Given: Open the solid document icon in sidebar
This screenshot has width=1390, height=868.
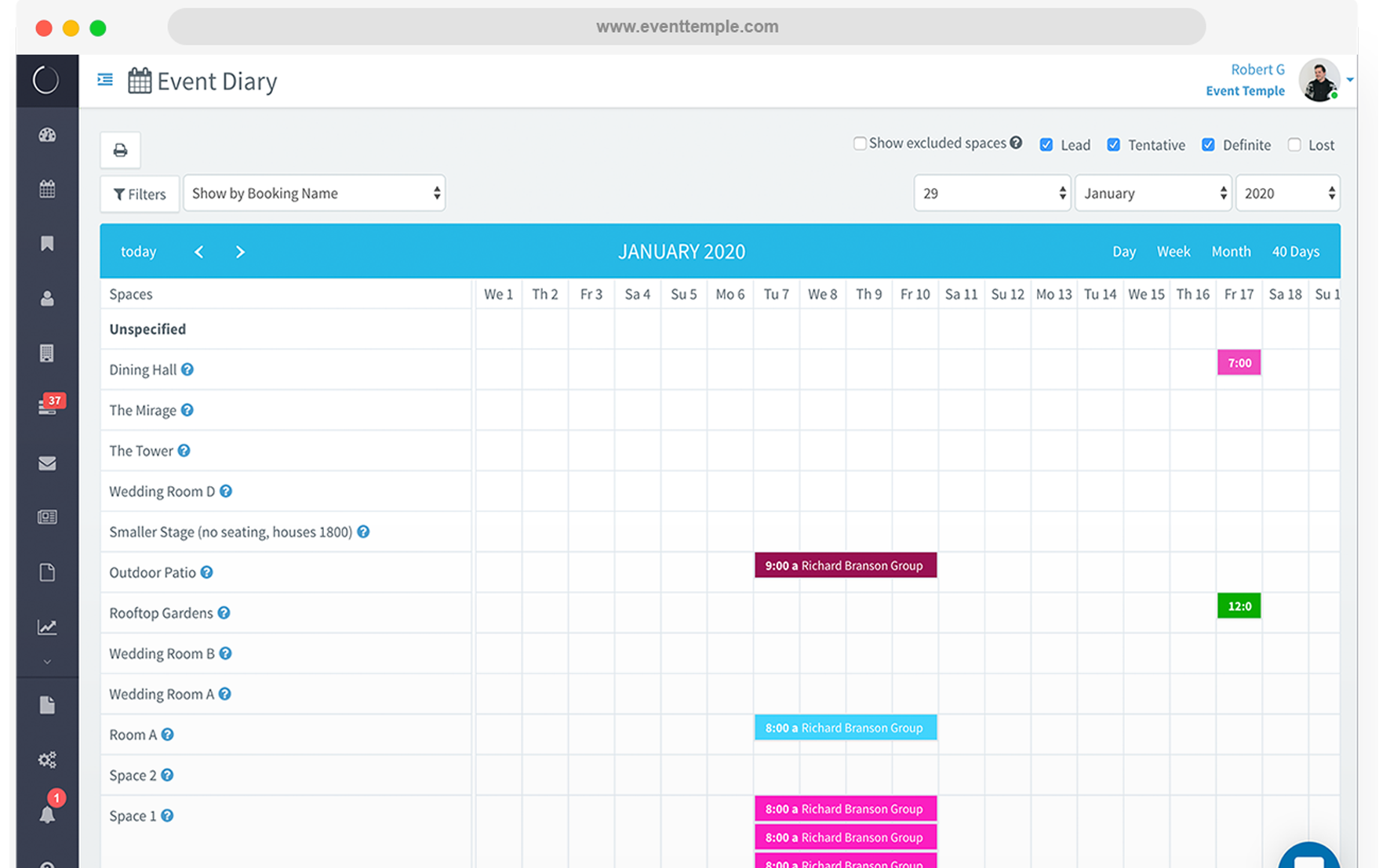Looking at the screenshot, I should (x=47, y=706).
